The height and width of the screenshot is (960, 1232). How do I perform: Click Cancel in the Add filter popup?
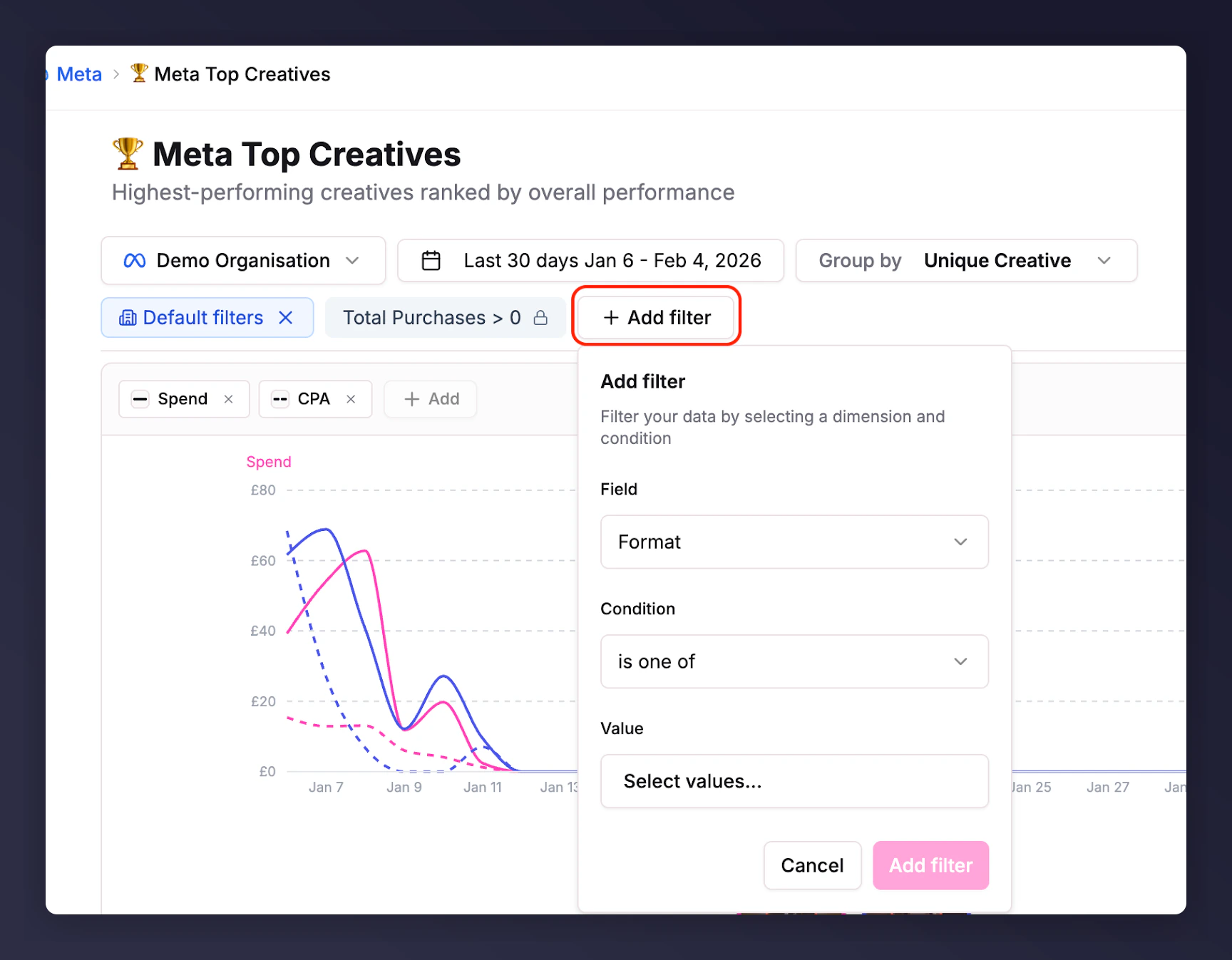point(812,865)
